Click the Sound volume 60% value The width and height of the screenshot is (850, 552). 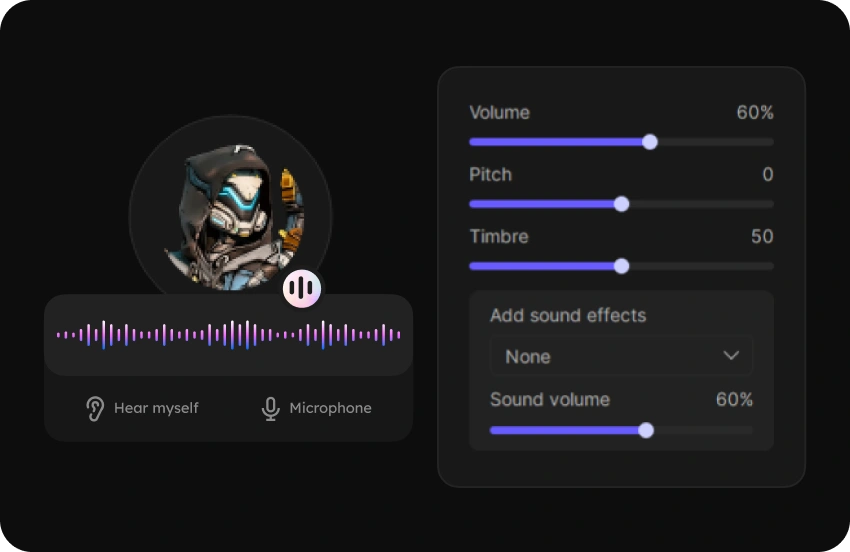734,400
